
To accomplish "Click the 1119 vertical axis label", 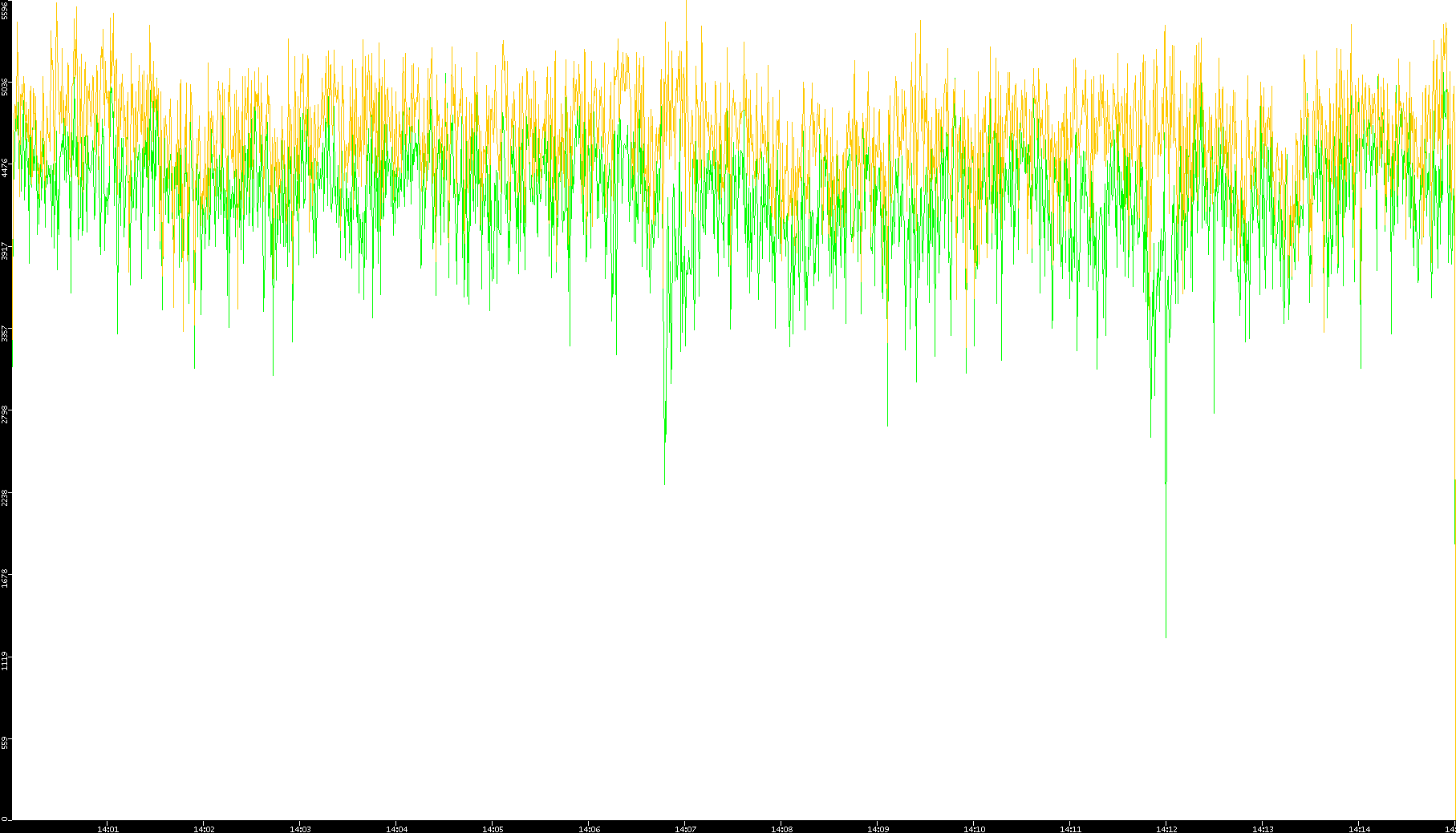I will (x=5, y=661).
